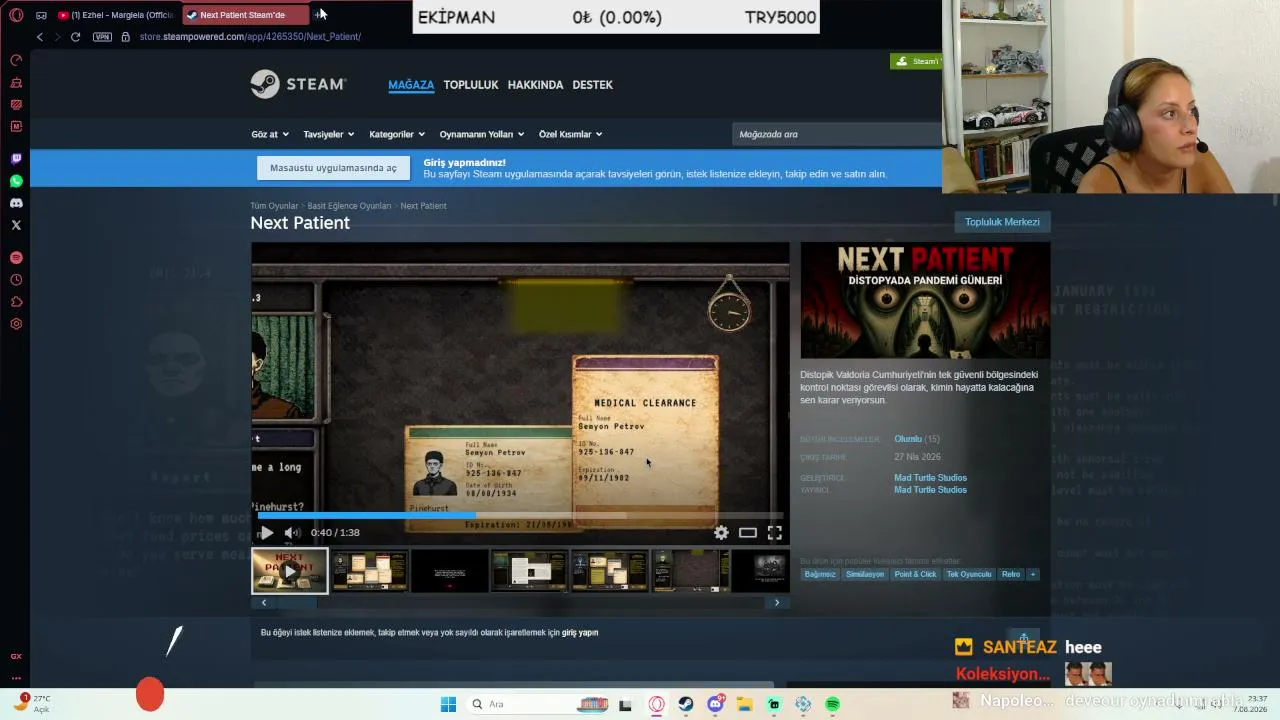Open the DESTEK menu item
The height and width of the screenshot is (720, 1280).
coord(592,85)
